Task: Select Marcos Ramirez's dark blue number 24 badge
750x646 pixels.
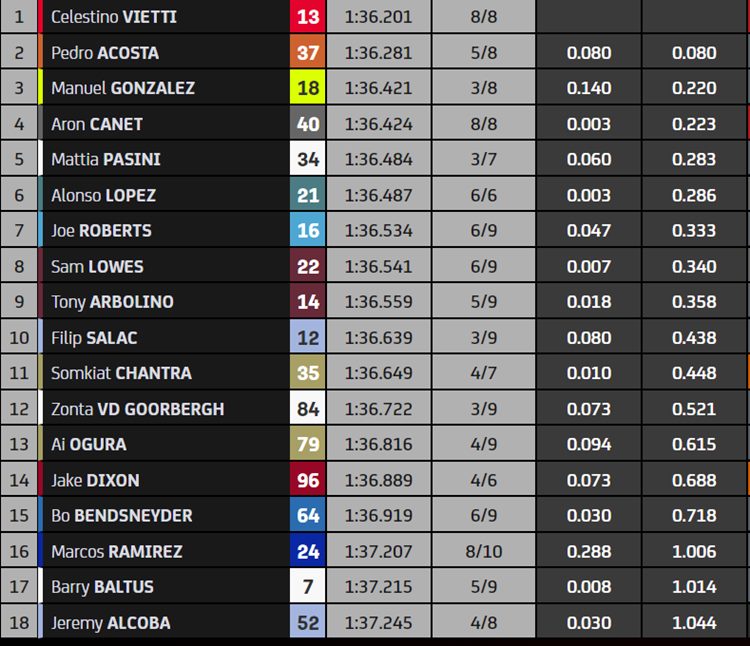Action: click(x=308, y=551)
